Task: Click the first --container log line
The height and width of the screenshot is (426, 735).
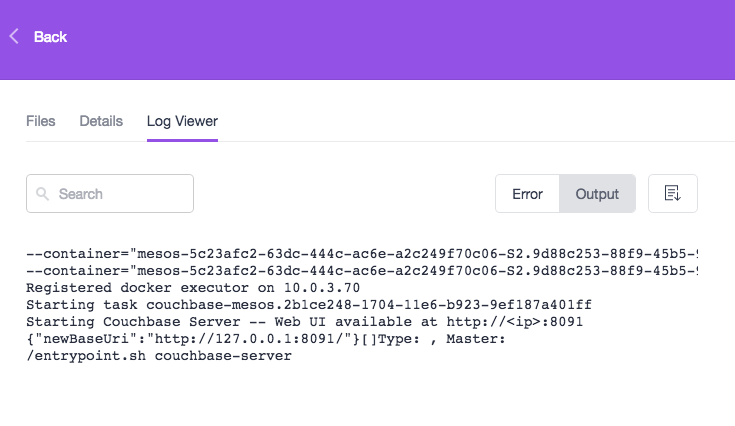Action: pyautogui.click(x=362, y=254)
